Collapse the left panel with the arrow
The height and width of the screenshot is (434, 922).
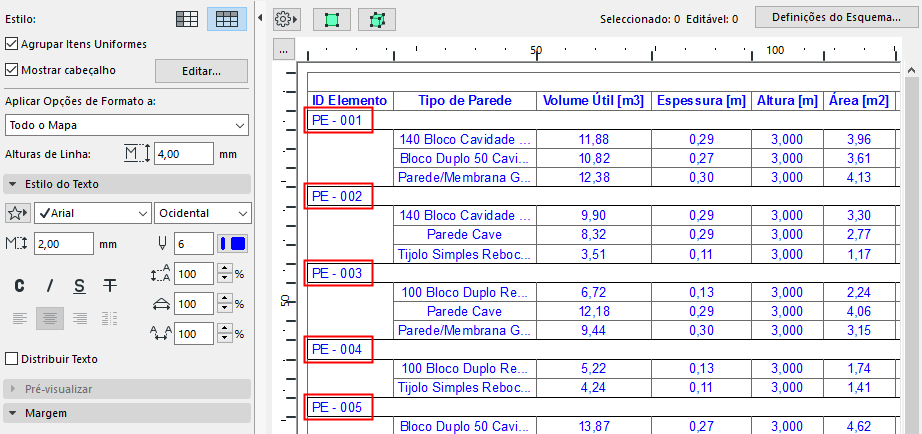click(260, 19)
